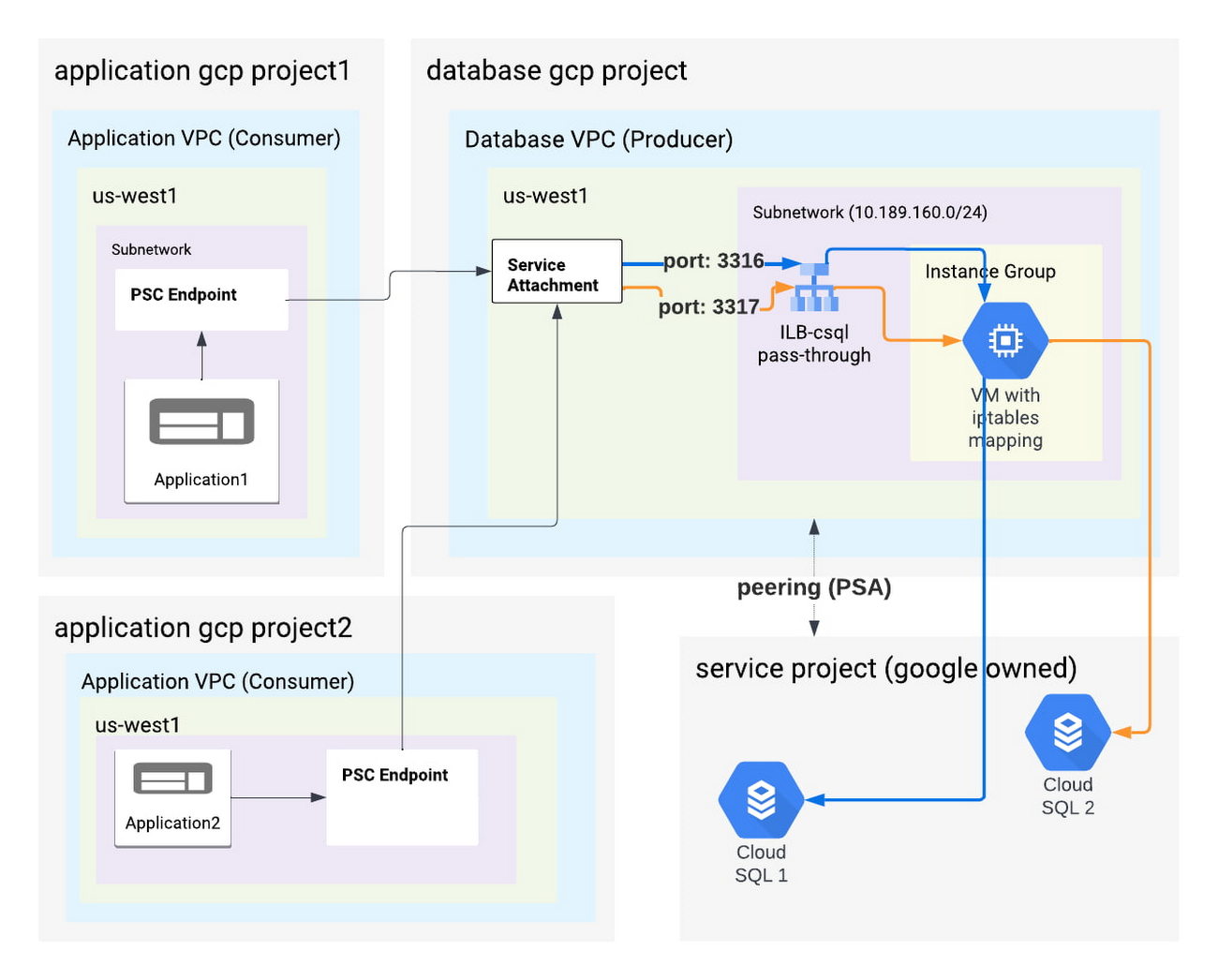The height and width of the screenshot is (980, 1218).
Task: Click "Application VPC (Consumer)" label in project2
Action: coord(218,682)
